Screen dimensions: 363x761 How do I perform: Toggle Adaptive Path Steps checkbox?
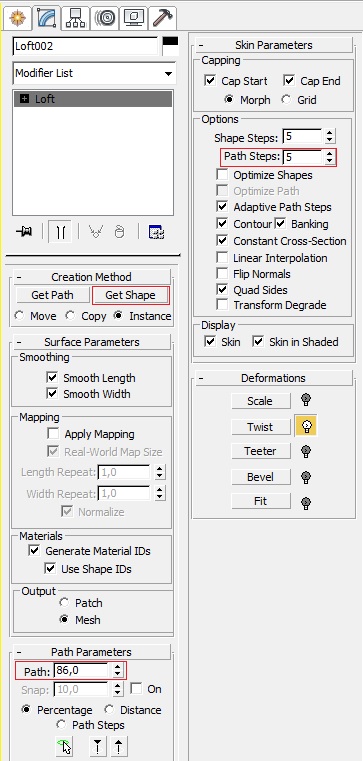tap(222, 206)
